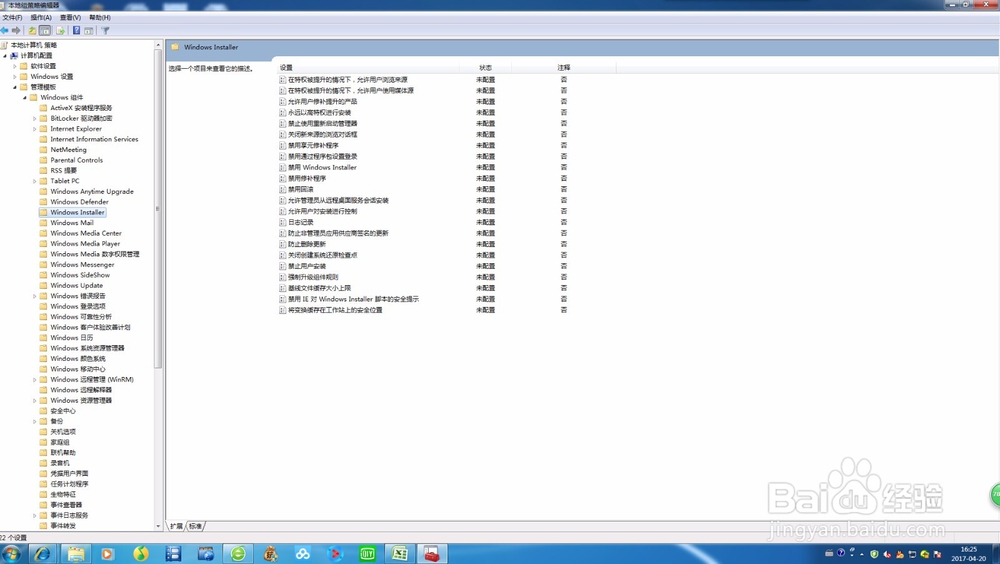This screenshot has height=564, width=1000.
Task: Open help with the blue question mark icon
Action: coord(77,31)
